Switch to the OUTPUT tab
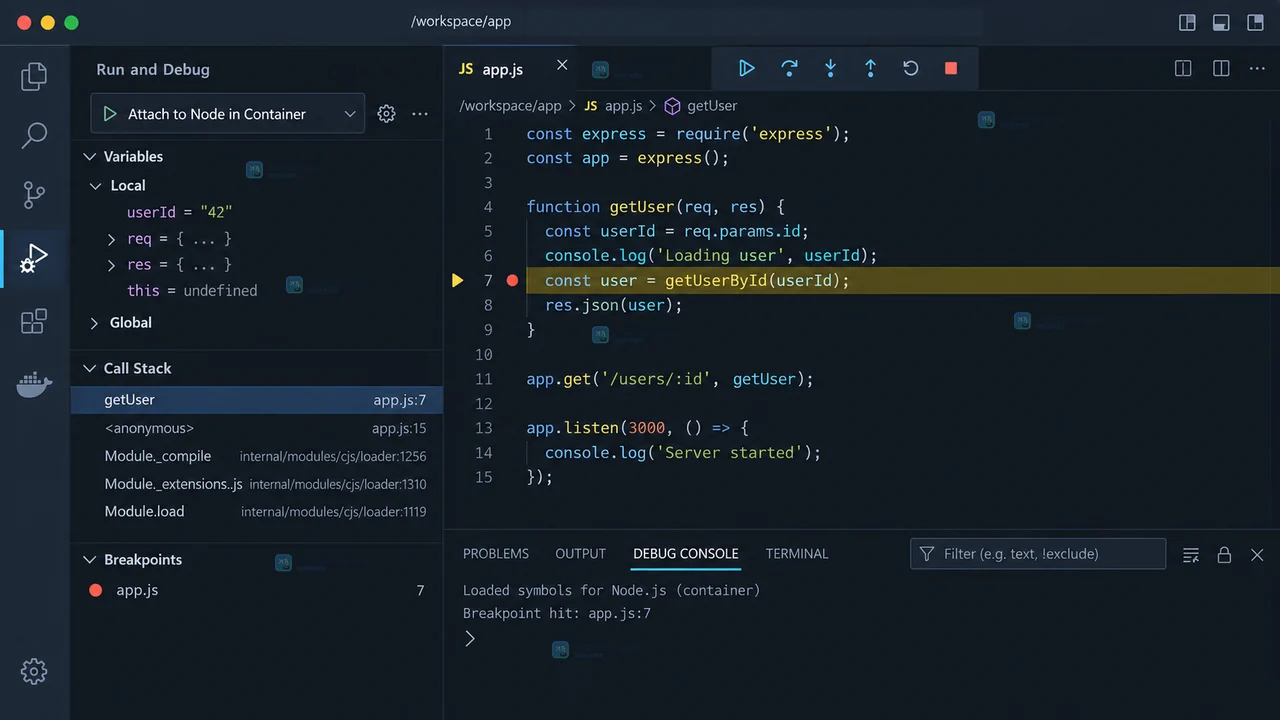 (581, 553)
